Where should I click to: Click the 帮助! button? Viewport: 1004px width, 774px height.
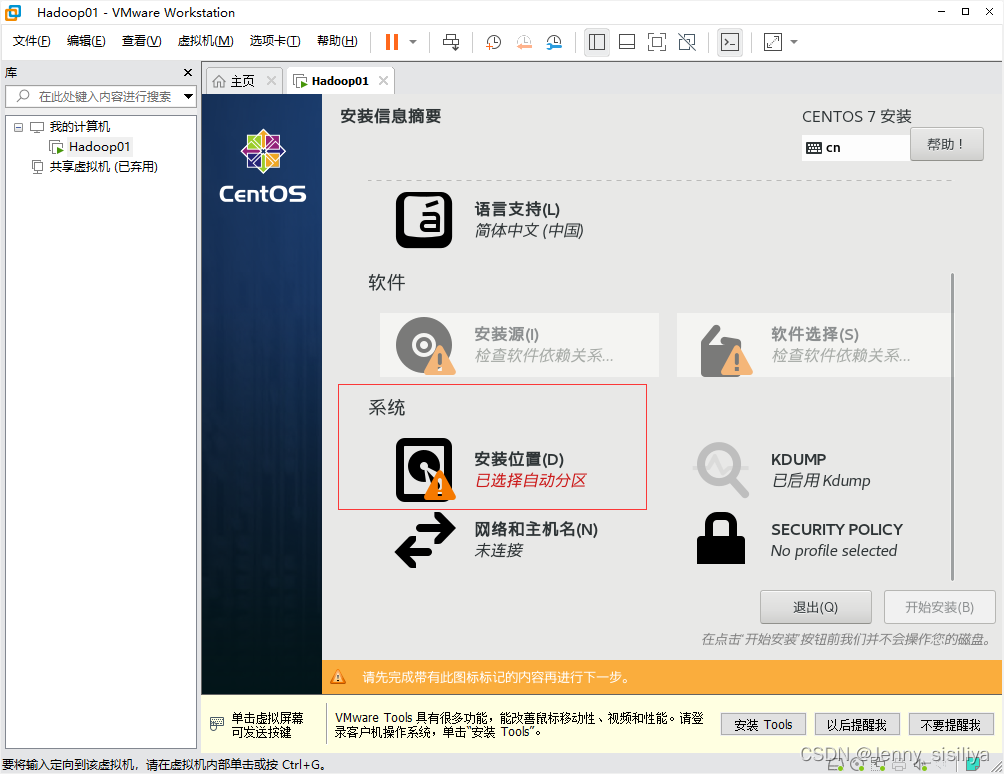(x=946, y=145)
